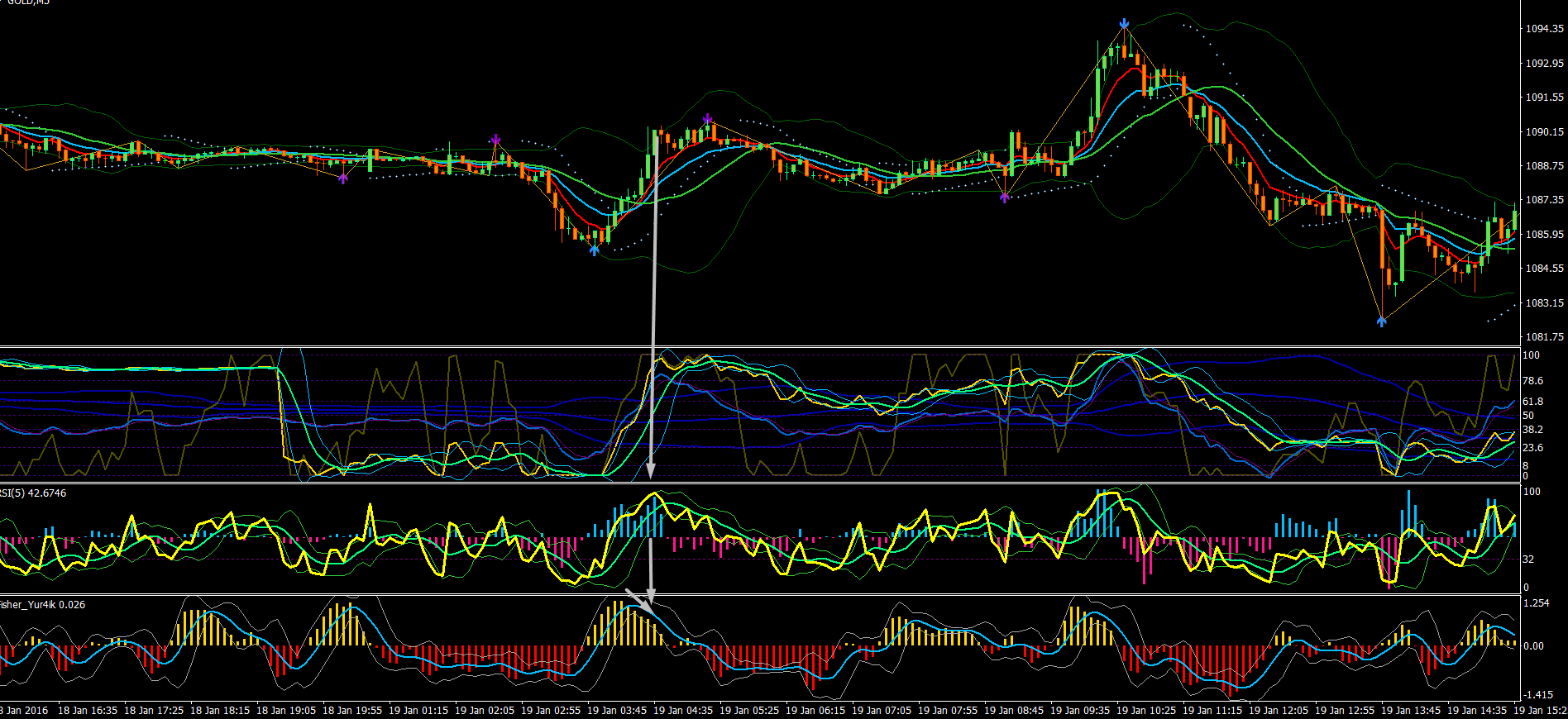Image resolution: width=1568 pixels, height=719 pixels.
Task: Click the 19 Jan 01:15 time label
Action: [x=418, y=711]
